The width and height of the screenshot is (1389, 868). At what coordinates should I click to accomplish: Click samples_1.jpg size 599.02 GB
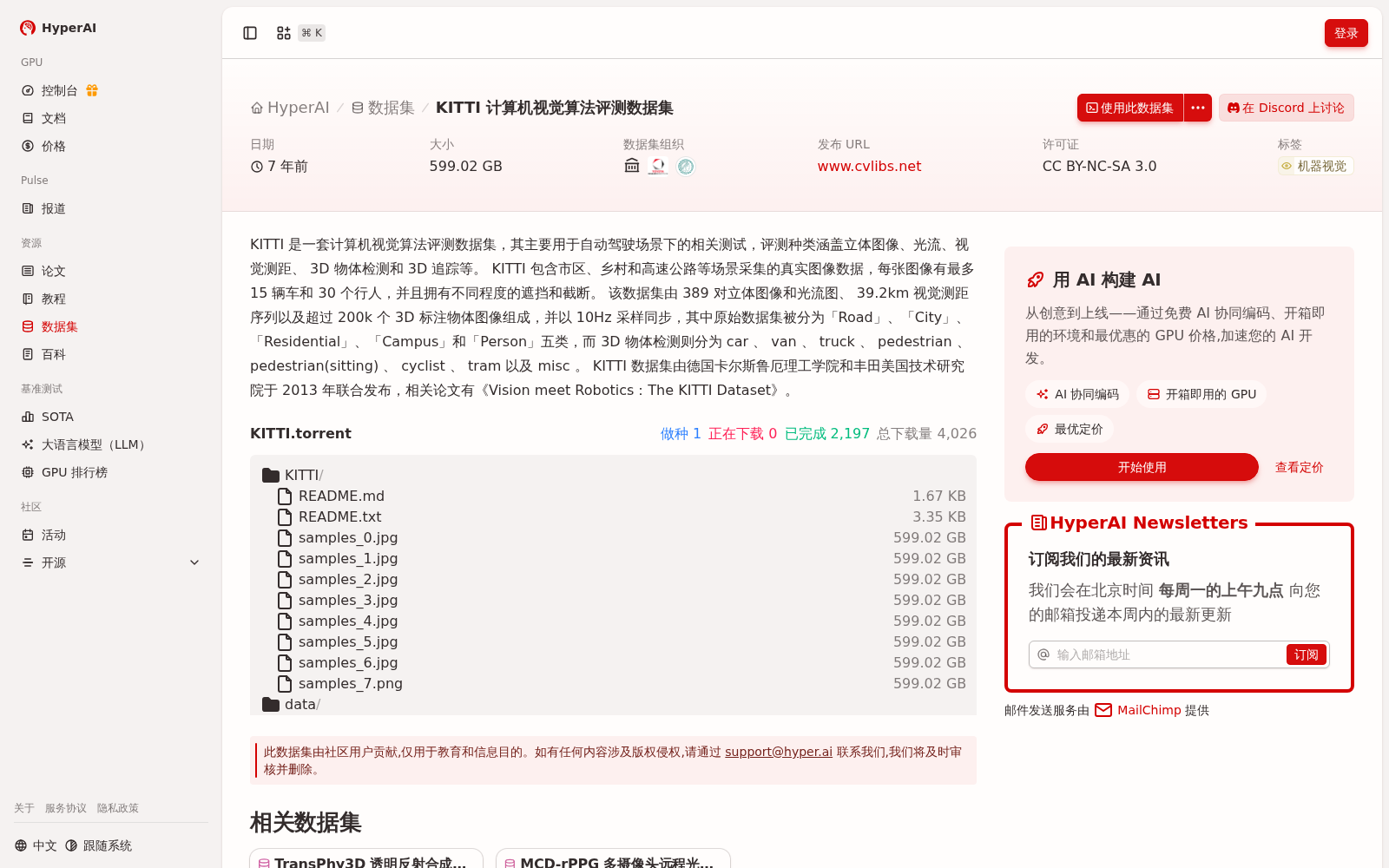click(x=929, y=558)
